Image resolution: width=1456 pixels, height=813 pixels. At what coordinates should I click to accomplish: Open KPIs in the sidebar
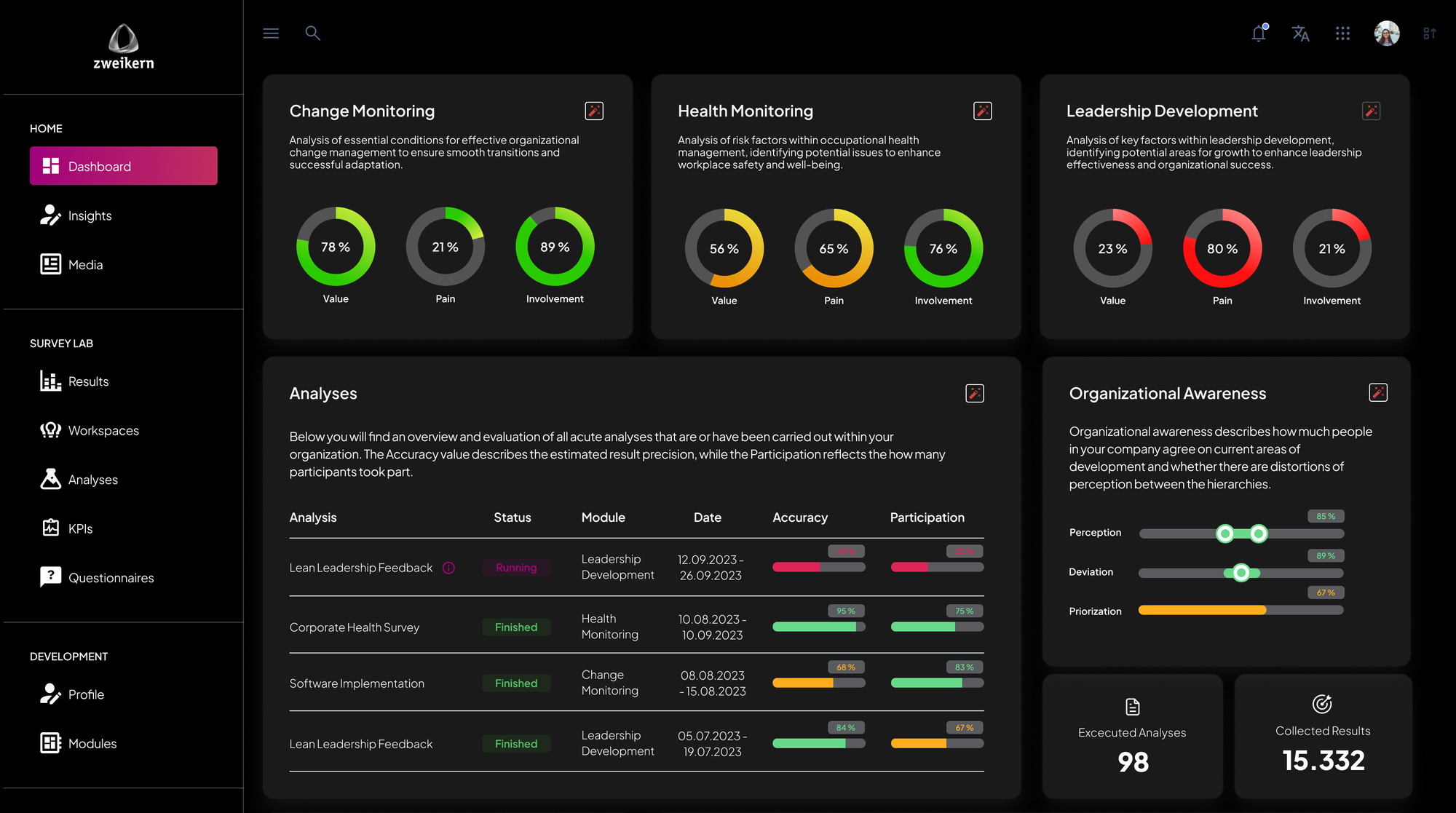[80, 528]
